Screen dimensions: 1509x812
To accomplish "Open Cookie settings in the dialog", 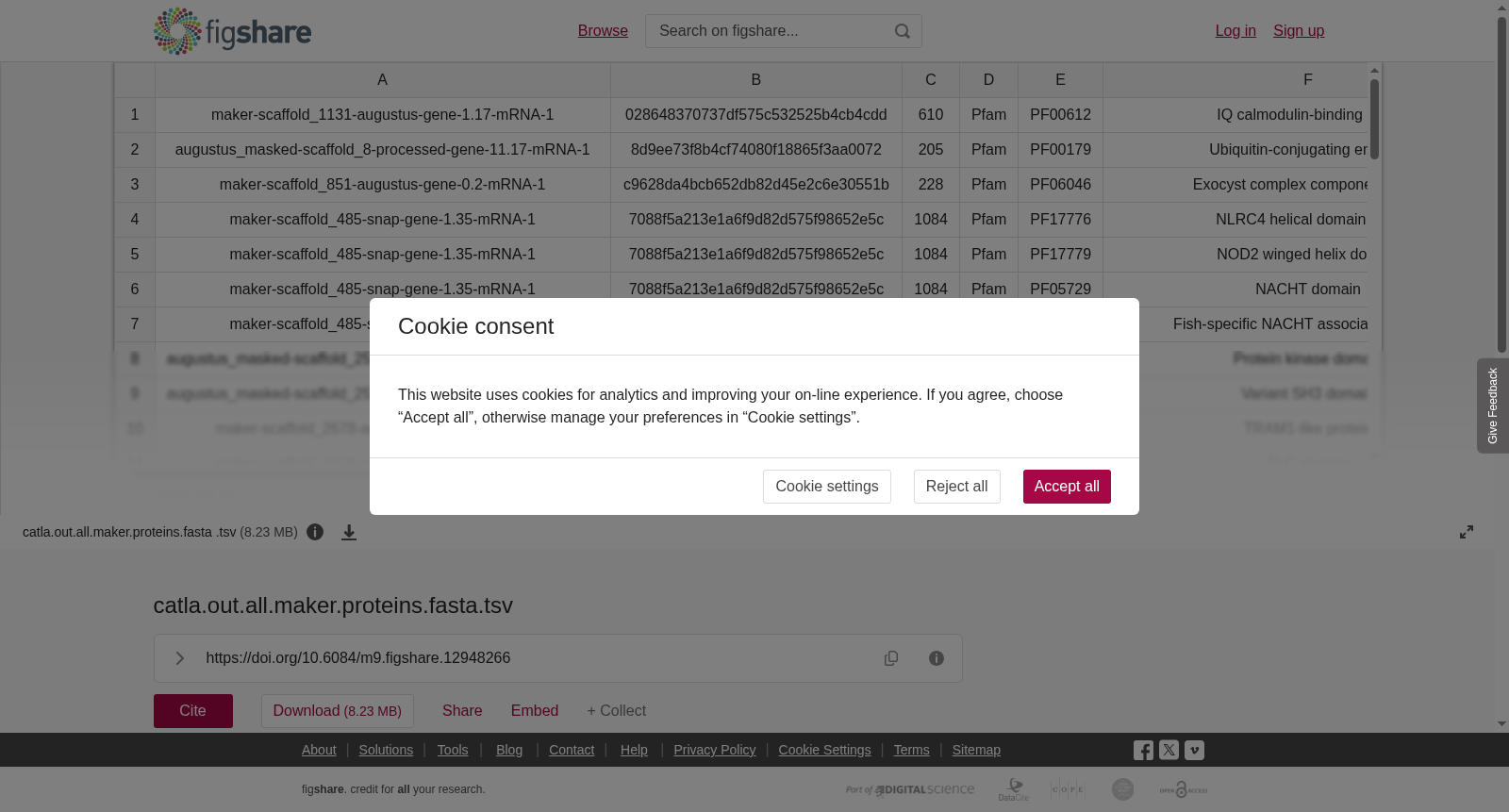I will [827, 487].
